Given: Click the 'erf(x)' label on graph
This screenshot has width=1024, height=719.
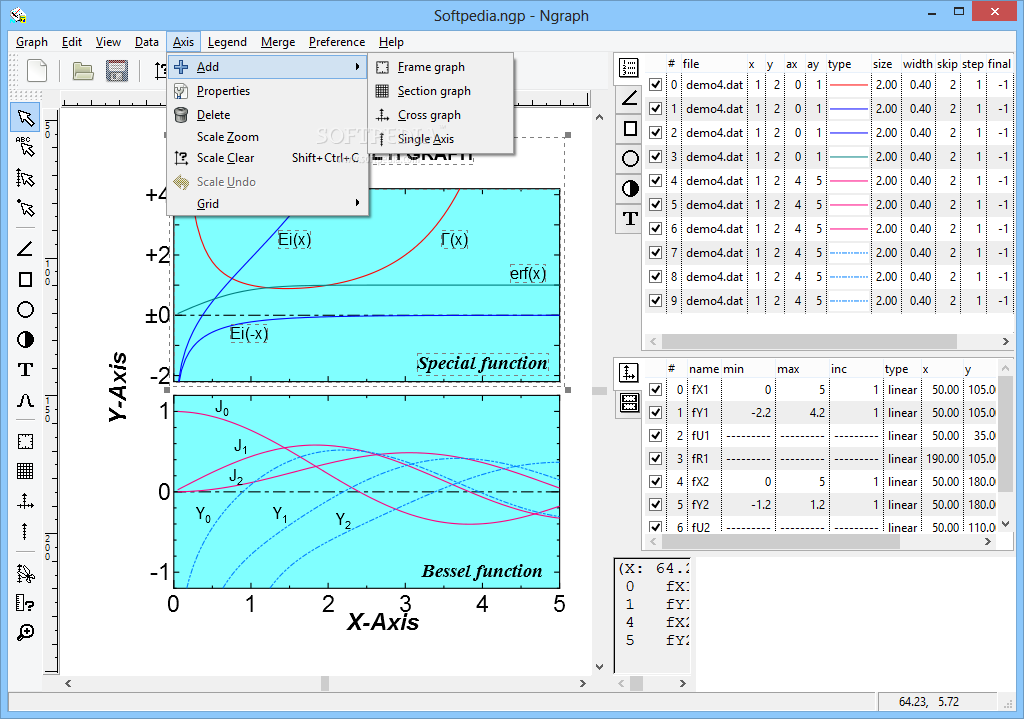Looking at the screenshot, I should [x=528, y=273].
